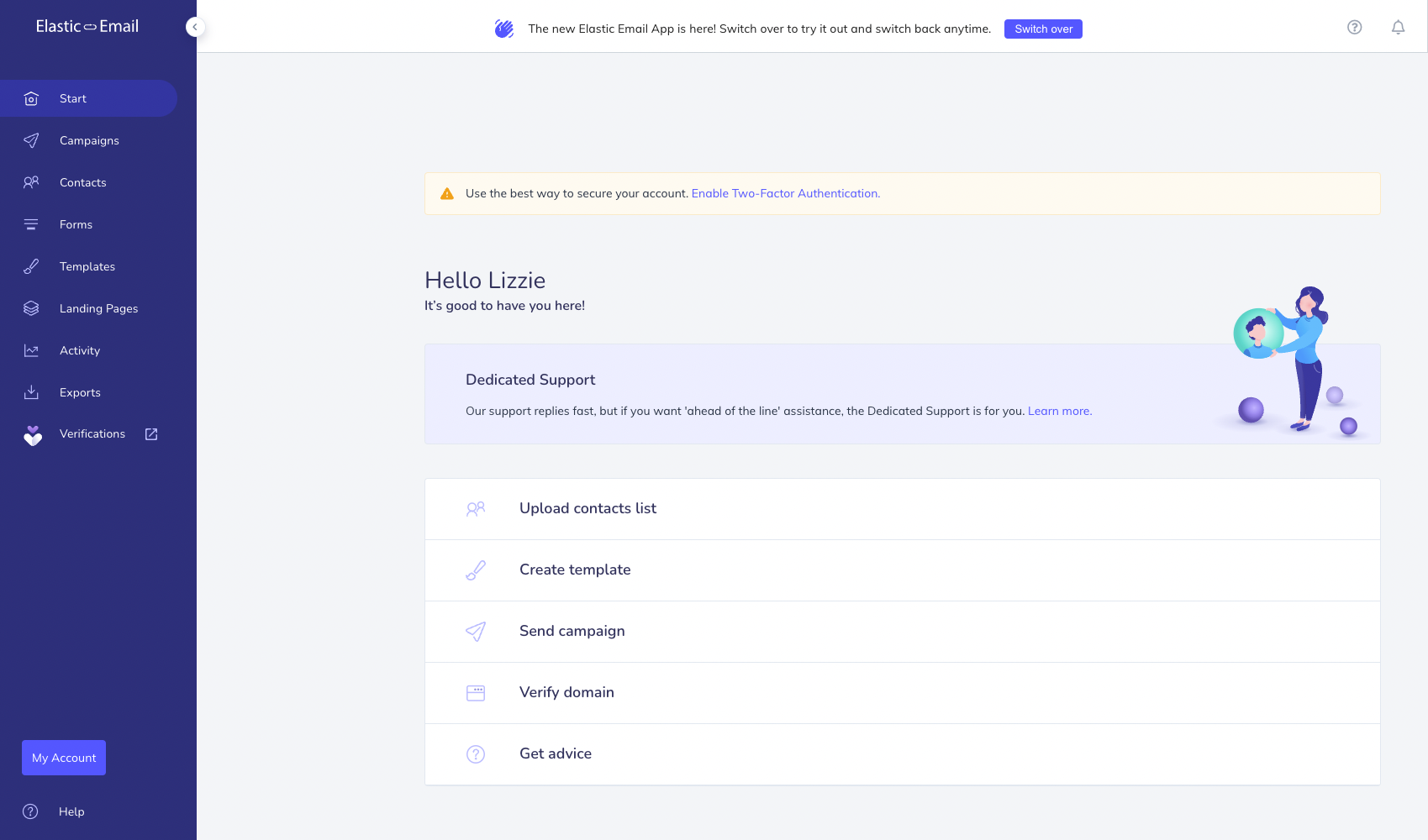Open the notifications bell
The height and width of the screenshot is (840, 1428).
(x=1398, y=28)
